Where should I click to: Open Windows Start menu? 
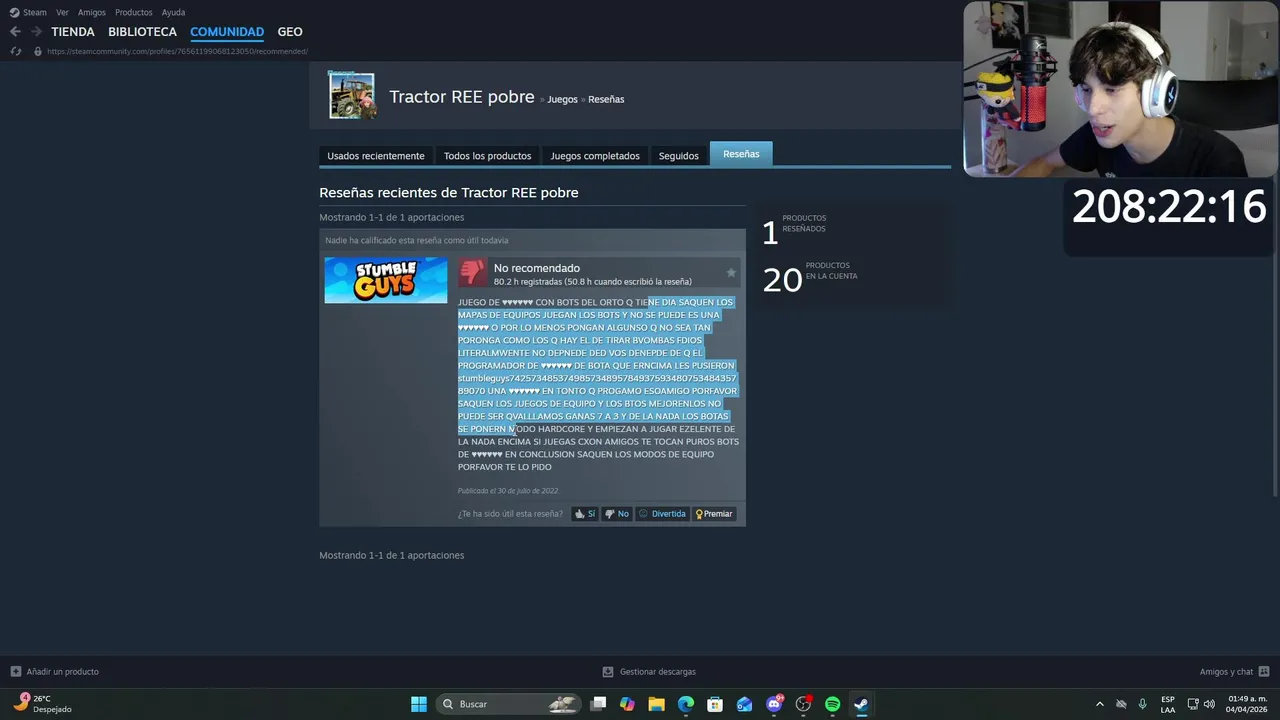tap(419, 704)
